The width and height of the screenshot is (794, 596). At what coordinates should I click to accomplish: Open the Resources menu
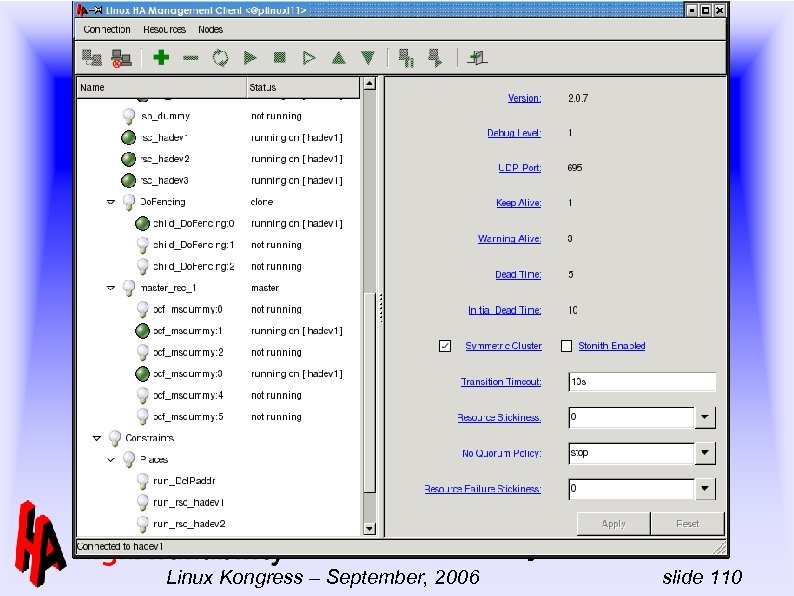click(x=164, y=29)
